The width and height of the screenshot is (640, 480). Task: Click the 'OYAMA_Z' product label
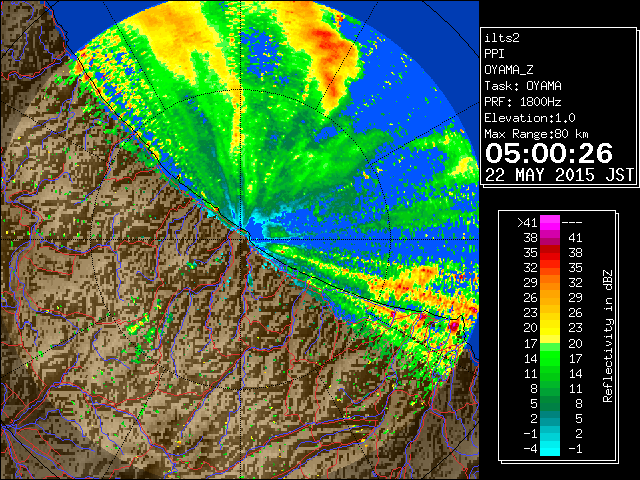tap(509, 70)
